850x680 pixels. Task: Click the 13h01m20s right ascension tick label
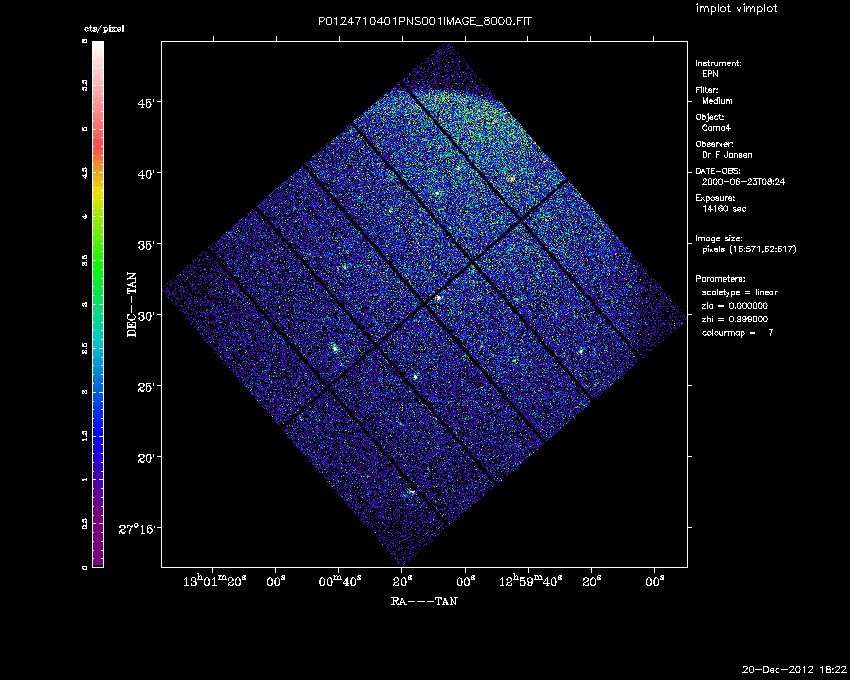(217, 580)
